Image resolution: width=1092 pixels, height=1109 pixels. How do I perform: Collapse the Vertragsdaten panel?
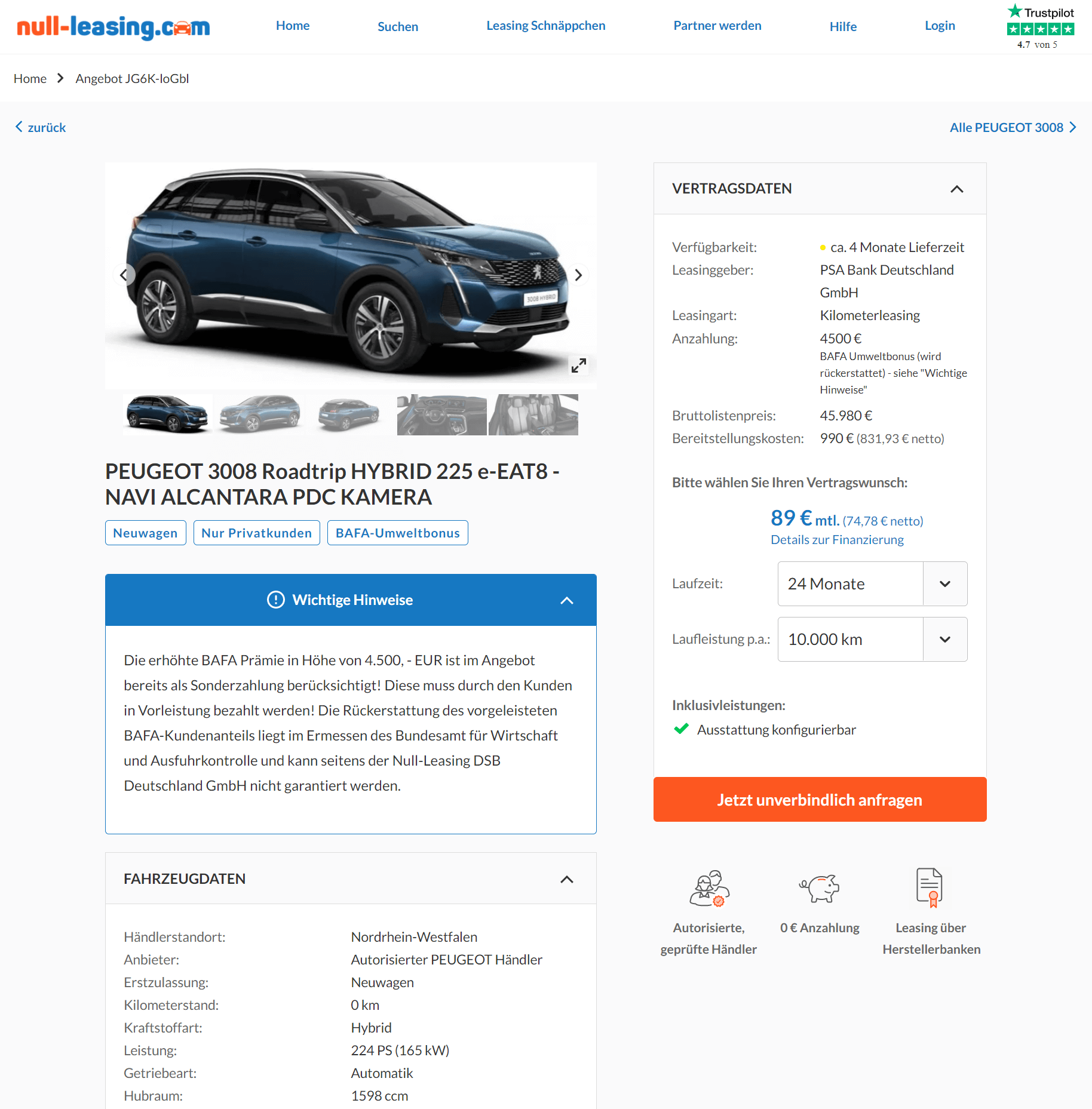pos(956,189)
